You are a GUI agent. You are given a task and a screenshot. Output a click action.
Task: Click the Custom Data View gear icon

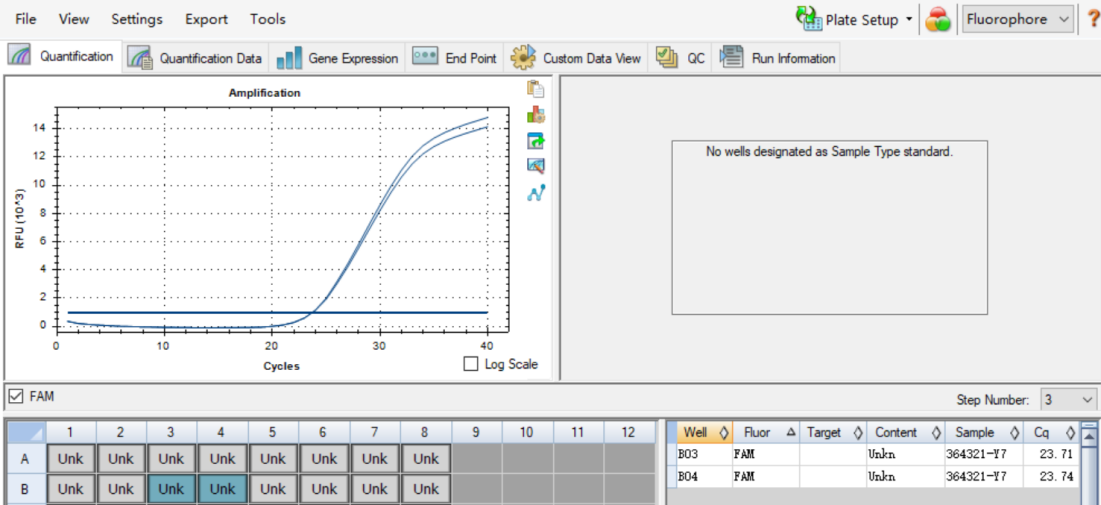pos(523,58)
